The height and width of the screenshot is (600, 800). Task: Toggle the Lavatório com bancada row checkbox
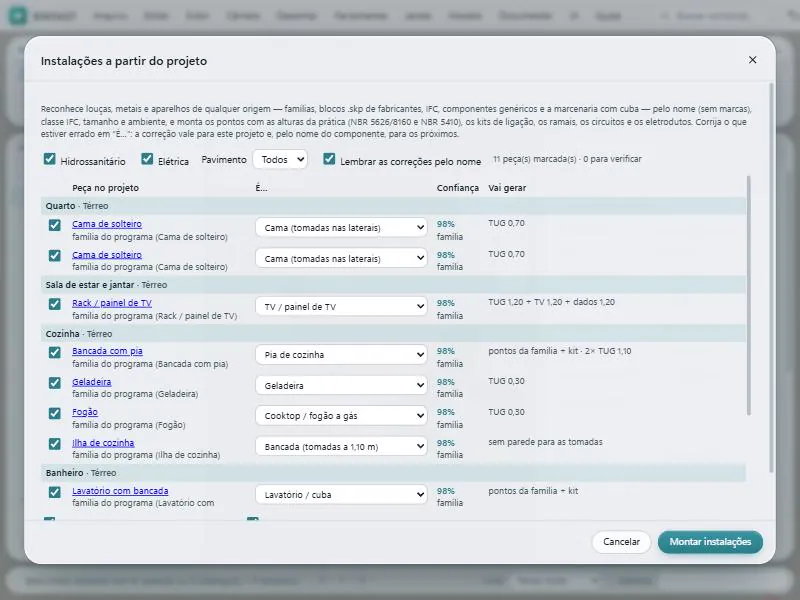(55, 492)
